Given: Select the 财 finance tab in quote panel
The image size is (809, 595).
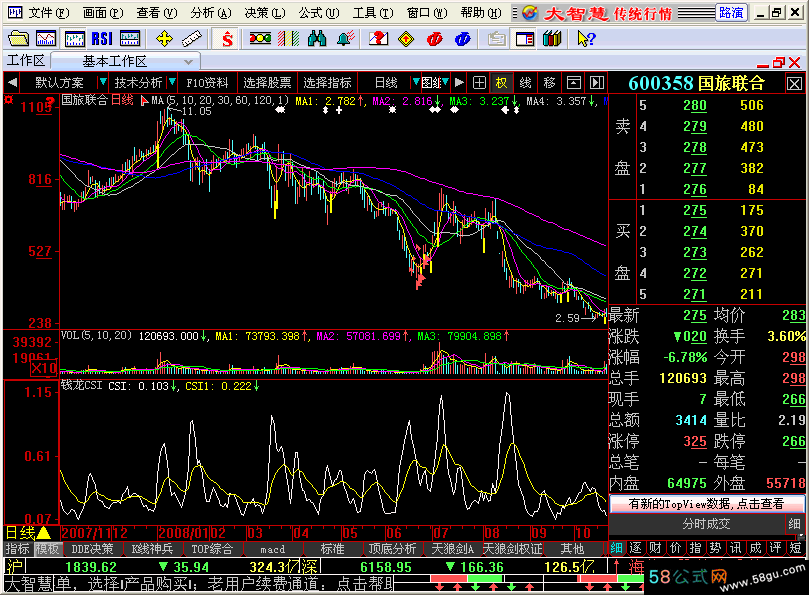Looking at the screenshot, I should click(655, 548).
